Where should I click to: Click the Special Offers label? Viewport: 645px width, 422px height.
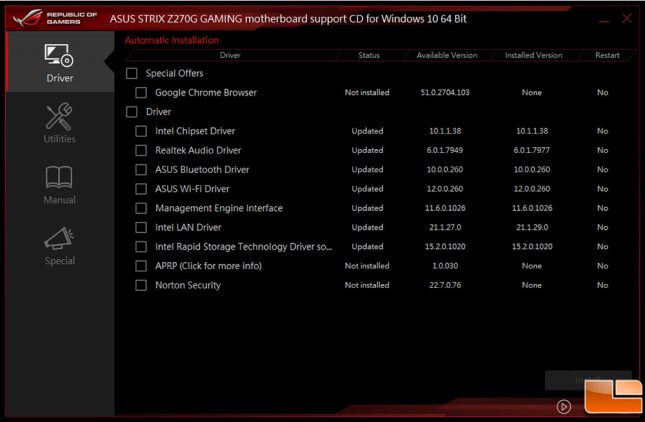tap(174, 73)
